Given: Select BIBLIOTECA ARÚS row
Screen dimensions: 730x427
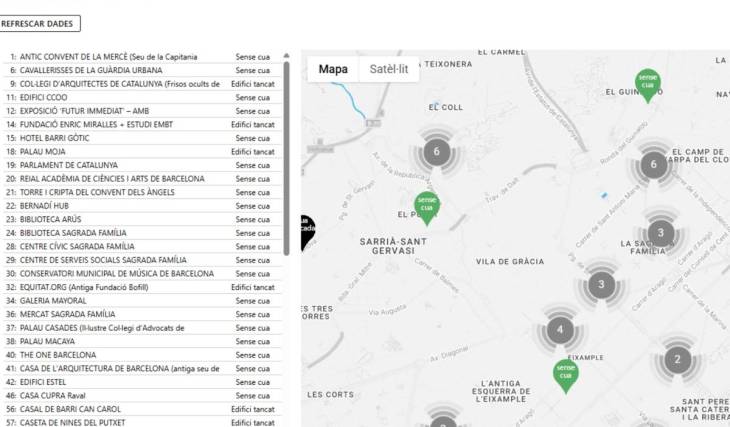Looking at the screenshot, I should 142,219.
